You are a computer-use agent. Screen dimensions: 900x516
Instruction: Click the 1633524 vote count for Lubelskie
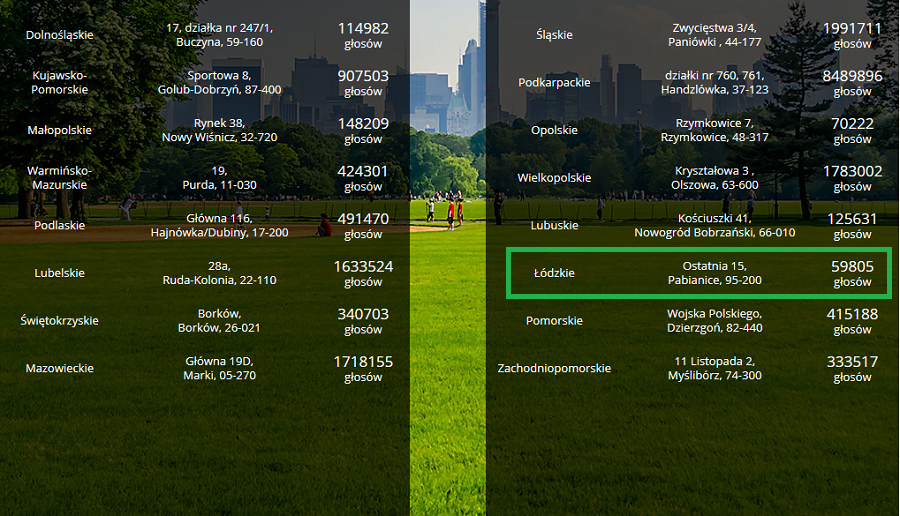(x=363, y=267)
